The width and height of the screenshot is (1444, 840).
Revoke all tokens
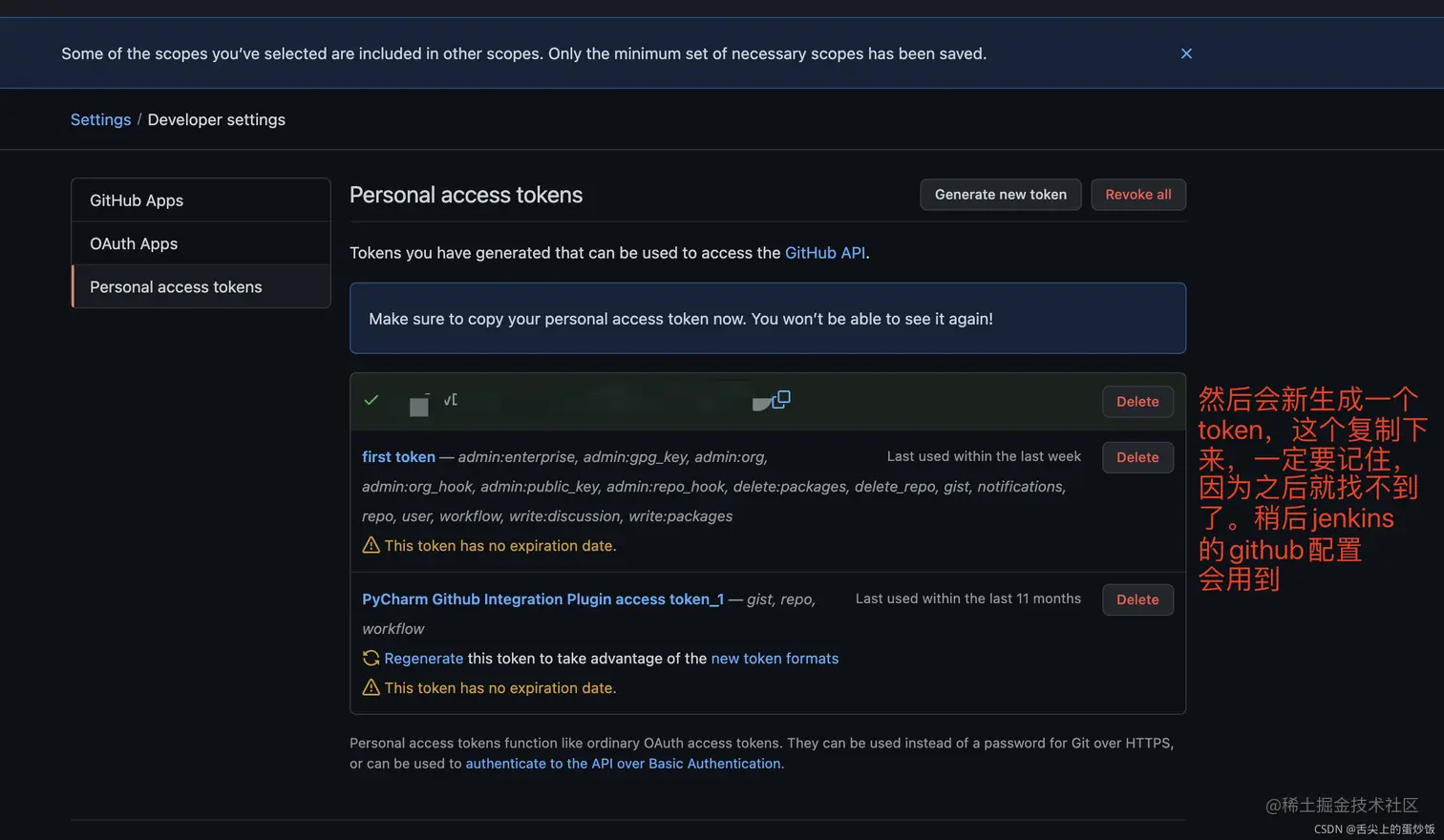pyautogui.click(x=1137, y=195)
